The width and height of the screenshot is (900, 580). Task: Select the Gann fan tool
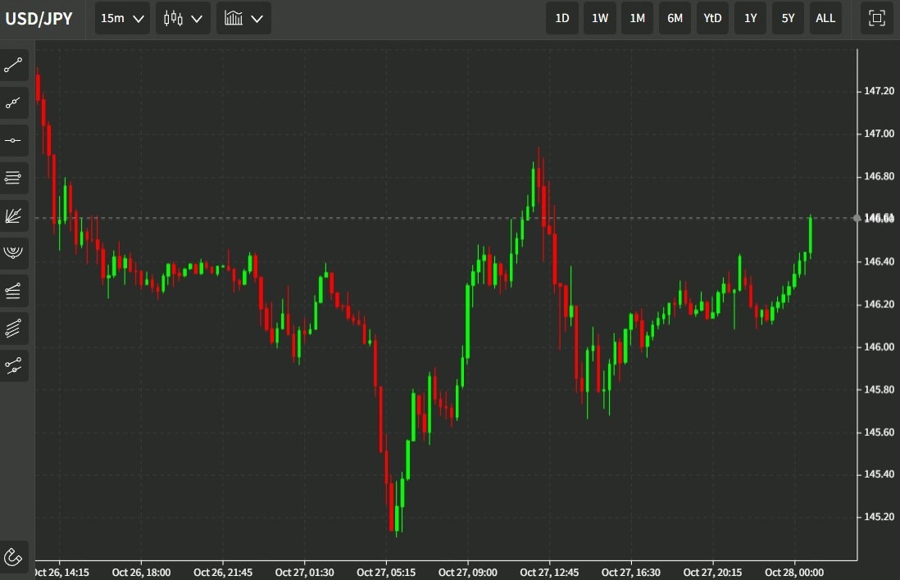click(x=13, y=214)
